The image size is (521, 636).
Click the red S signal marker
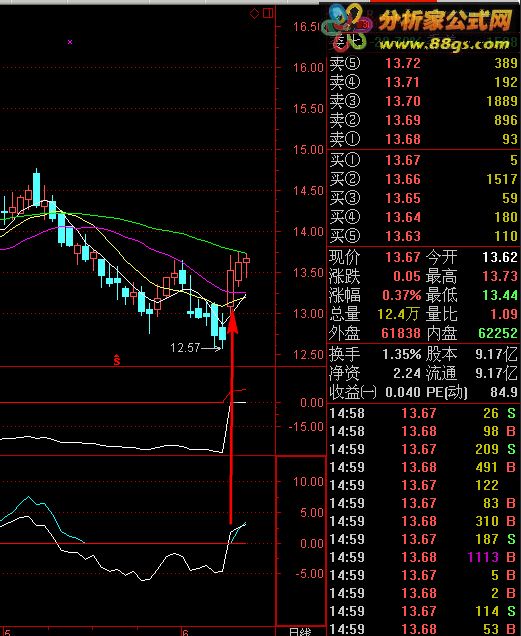[x=117, y=360]
